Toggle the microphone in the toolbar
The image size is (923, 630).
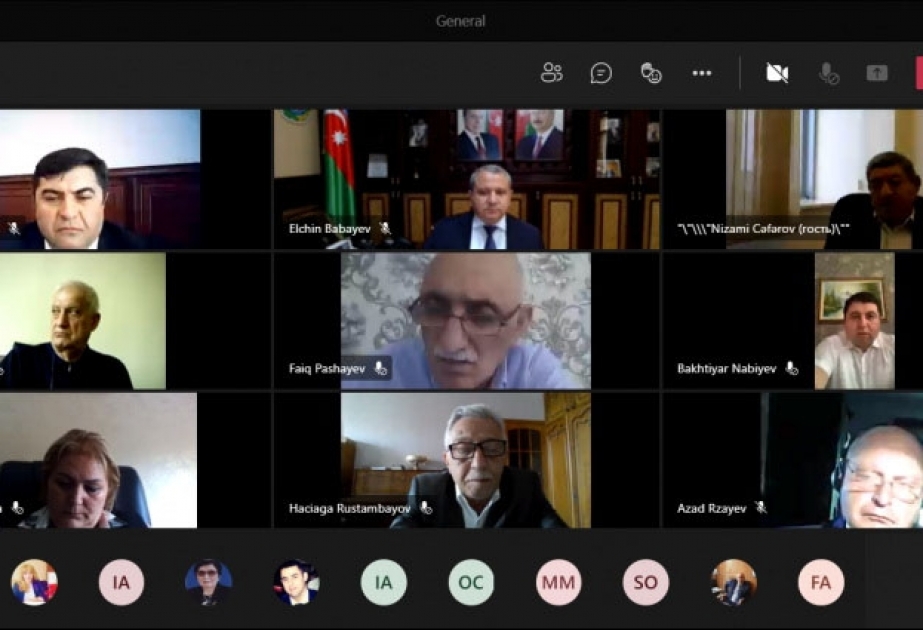(828, 73)
